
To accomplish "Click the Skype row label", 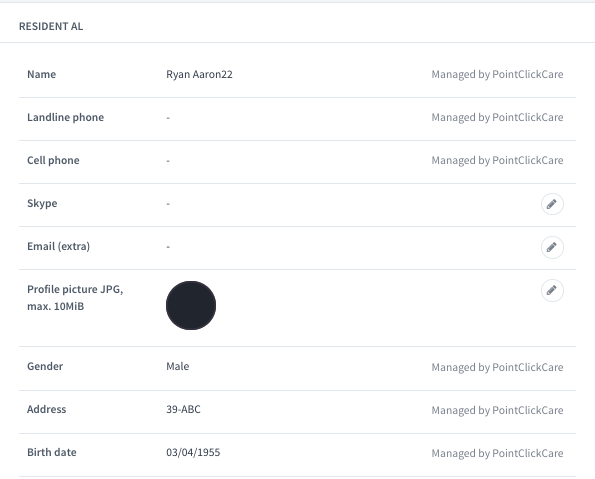I will click(x=42, y=203).
